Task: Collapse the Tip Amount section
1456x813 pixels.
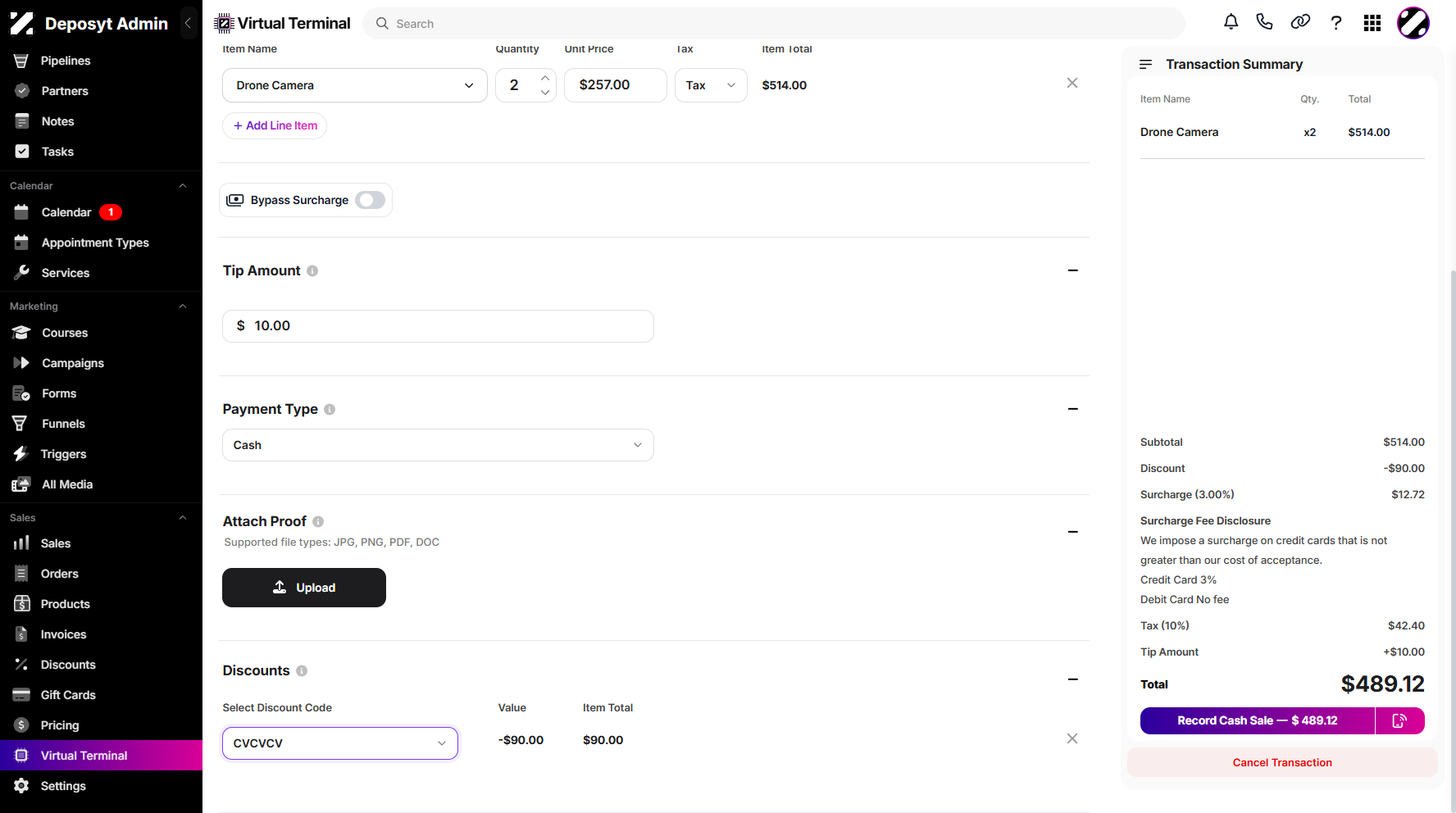Action: click(x=1072, y=270)
